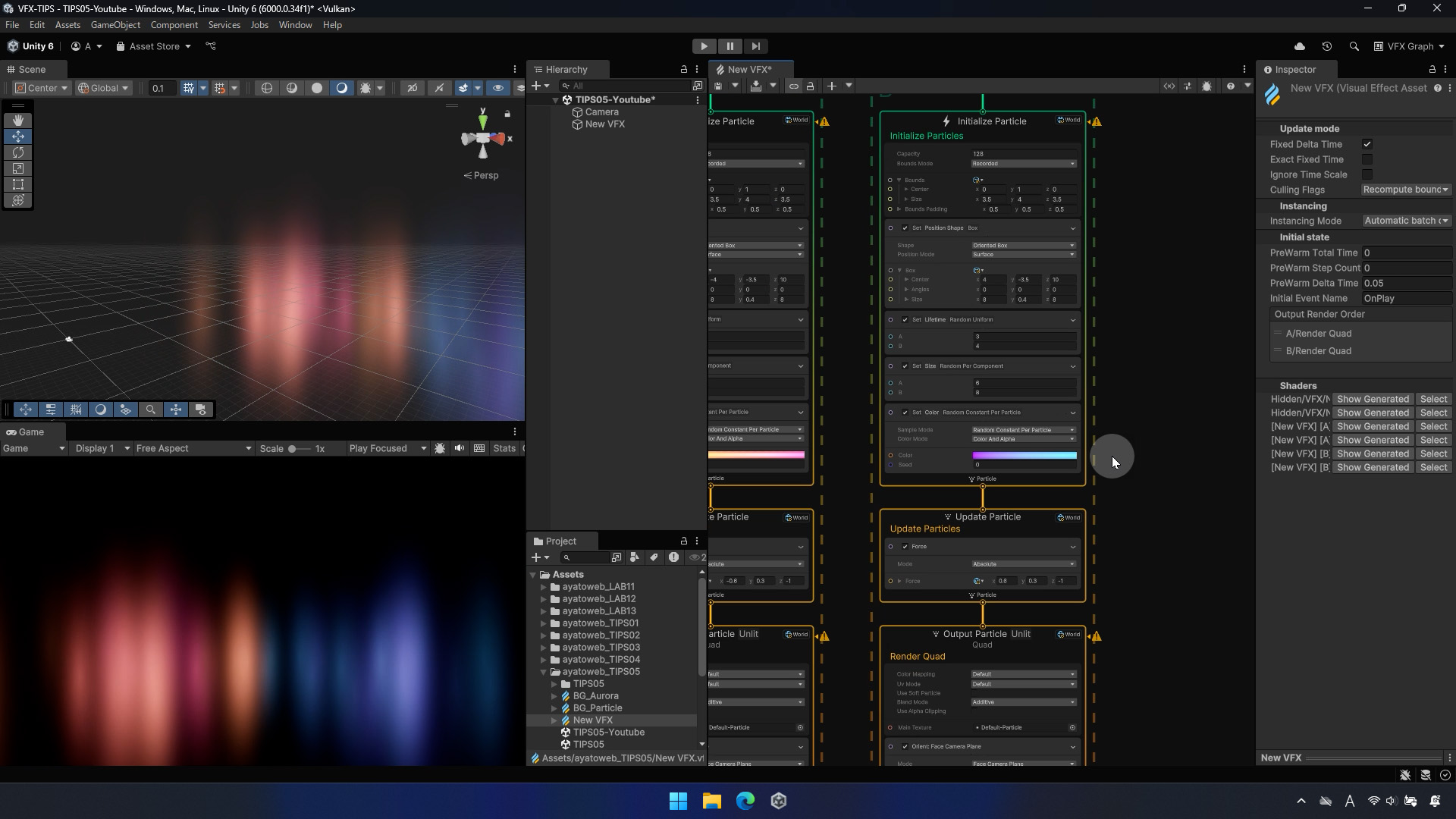Select the Hand tool in Scene view
Screen dimensions: 1456x819
18,121
